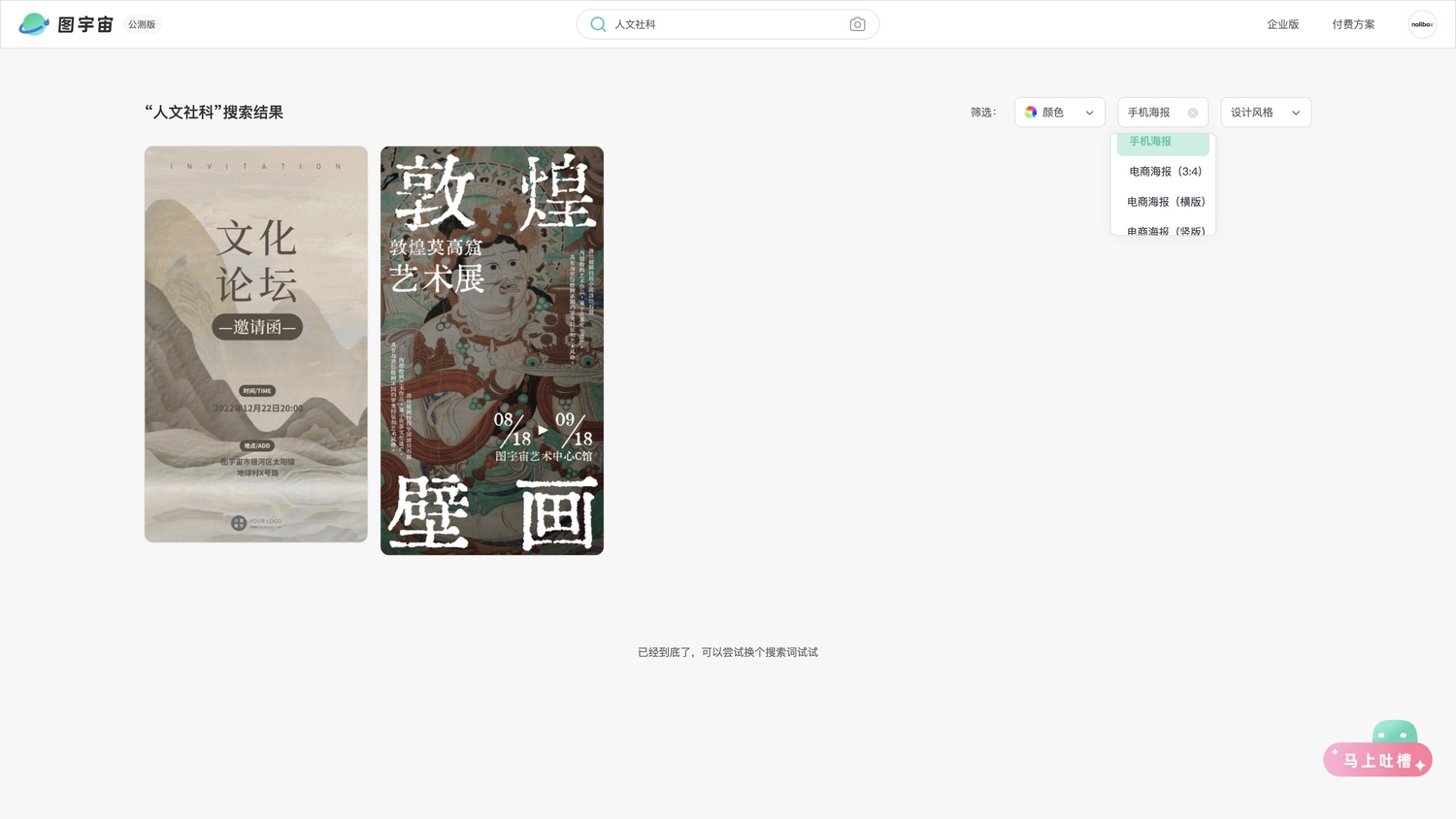
Task: Expand the 设计风格 dropdown
Action: [1266, 113]
